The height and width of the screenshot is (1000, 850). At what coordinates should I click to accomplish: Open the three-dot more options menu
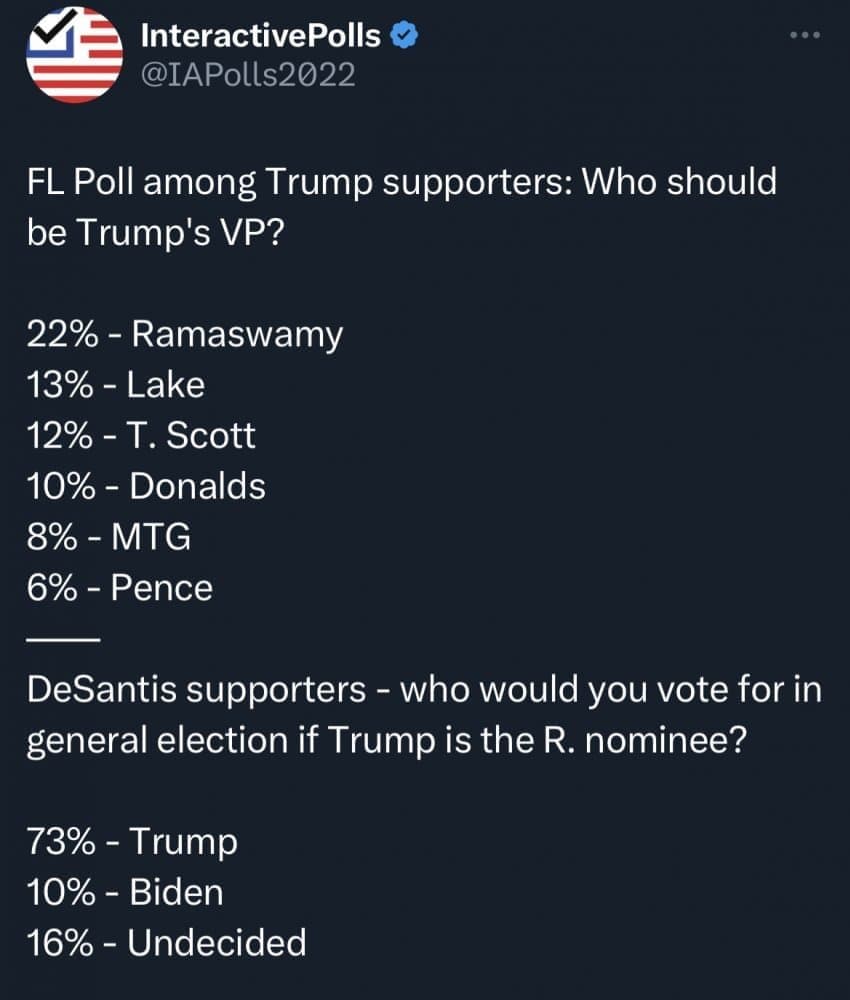click(804, 35)
